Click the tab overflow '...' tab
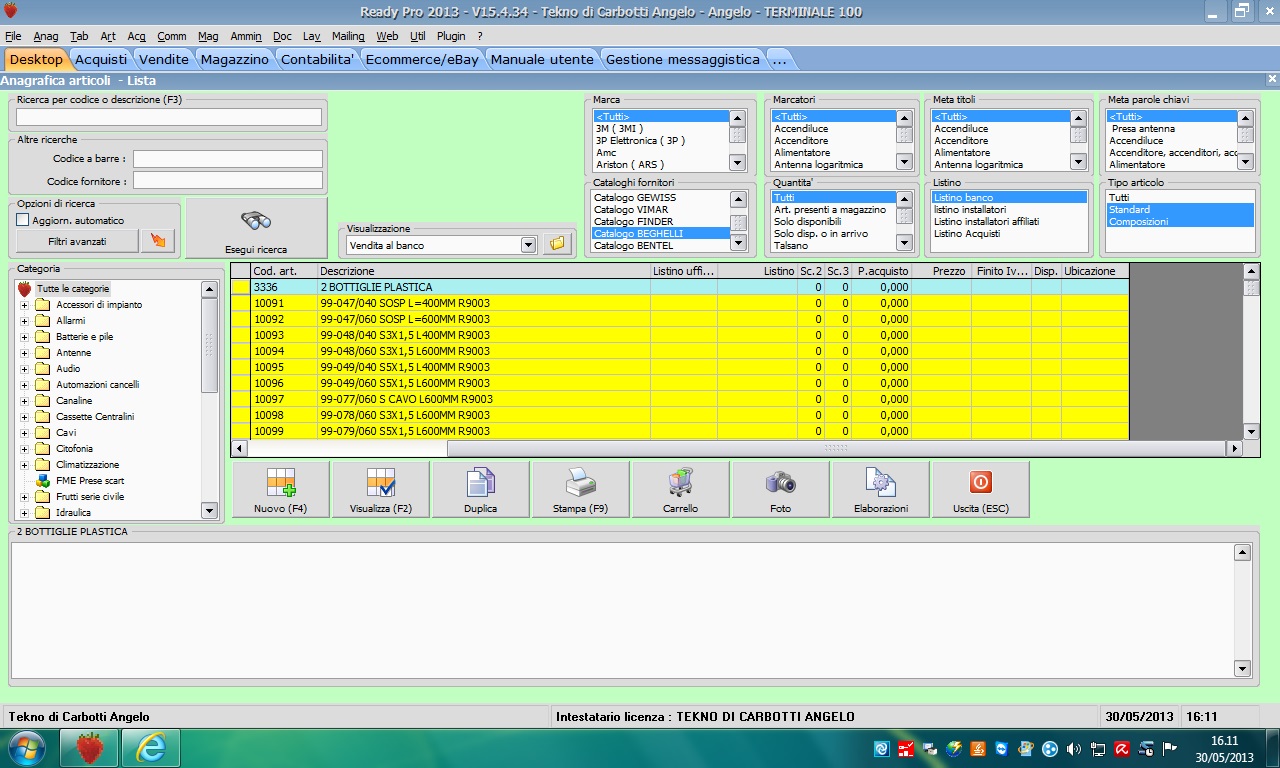The width and height of the screenshot is (1280, 768). tap(779, 59)
